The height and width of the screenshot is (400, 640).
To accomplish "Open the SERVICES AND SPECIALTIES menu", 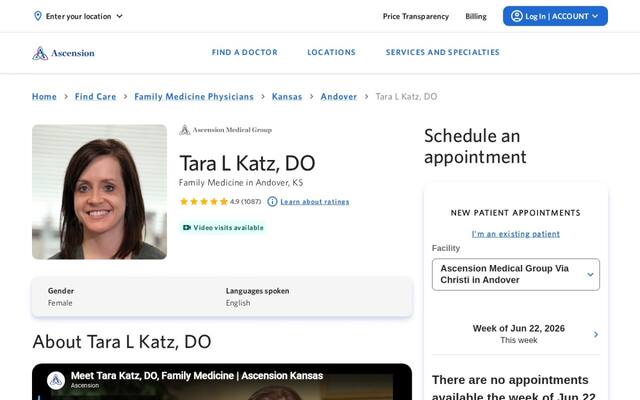I will pos(442,52).
